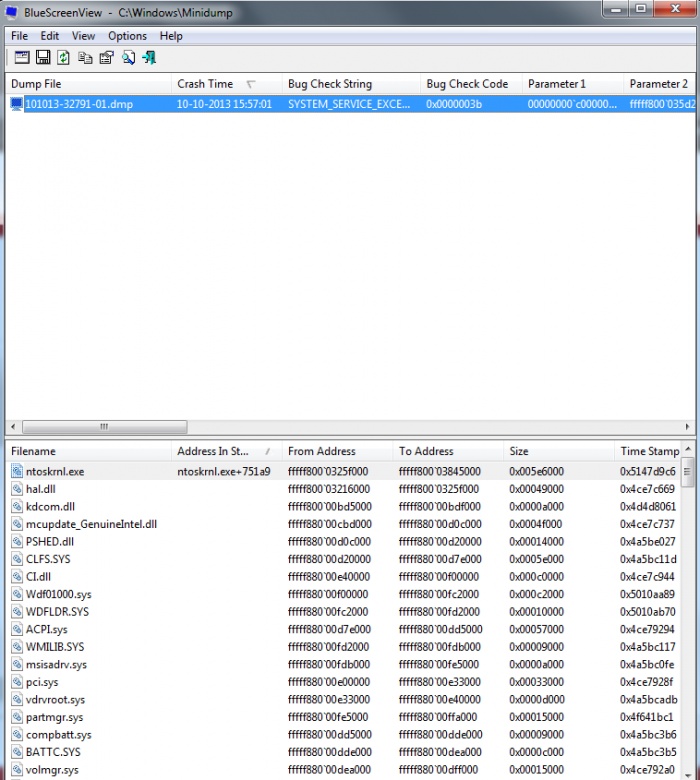Viewport: 700px width, 780px height.
Task: Click the kdcom.dll file icon
Action: (17, 506)
